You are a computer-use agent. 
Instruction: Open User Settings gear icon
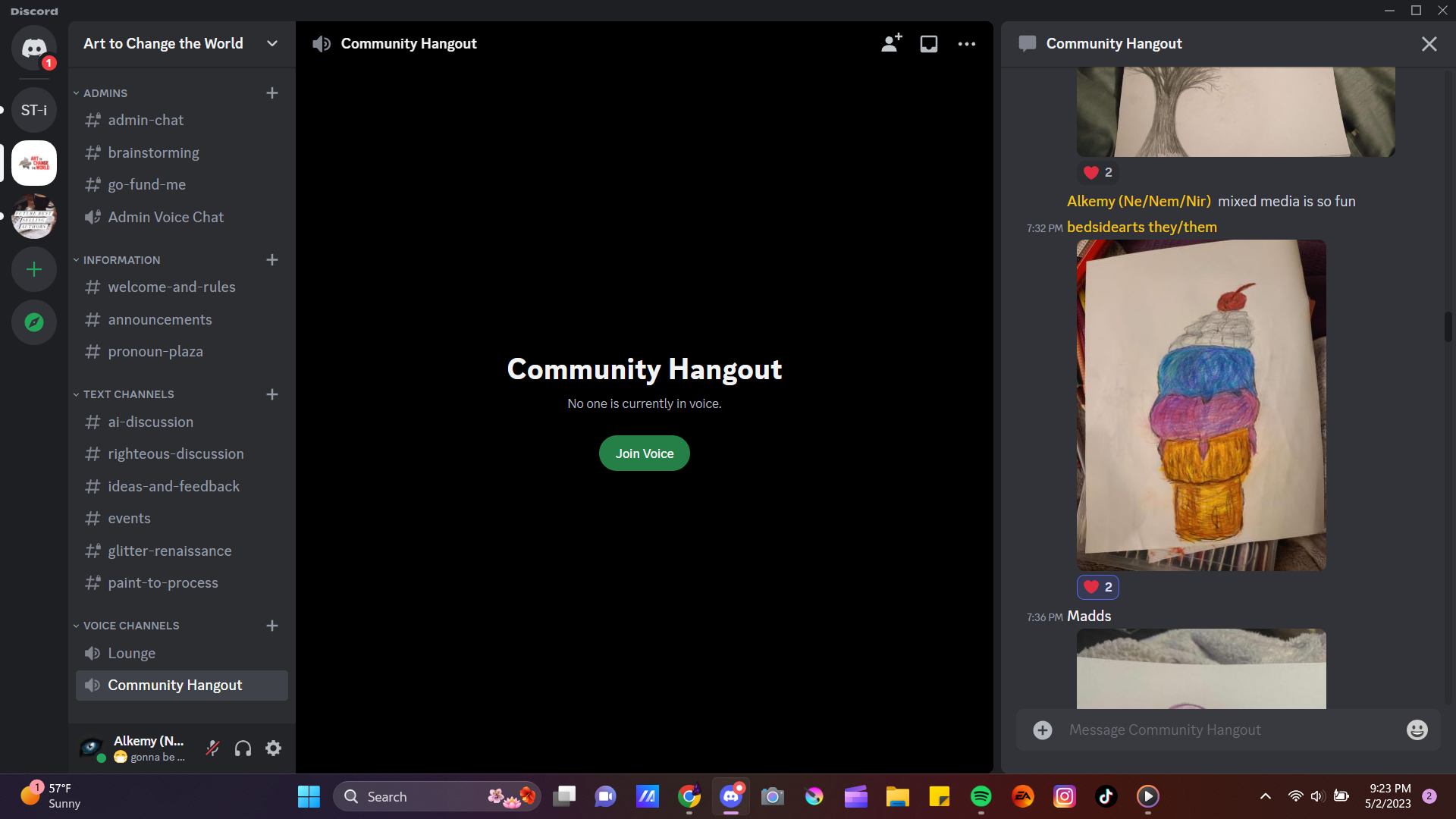(x=274, y=748)
